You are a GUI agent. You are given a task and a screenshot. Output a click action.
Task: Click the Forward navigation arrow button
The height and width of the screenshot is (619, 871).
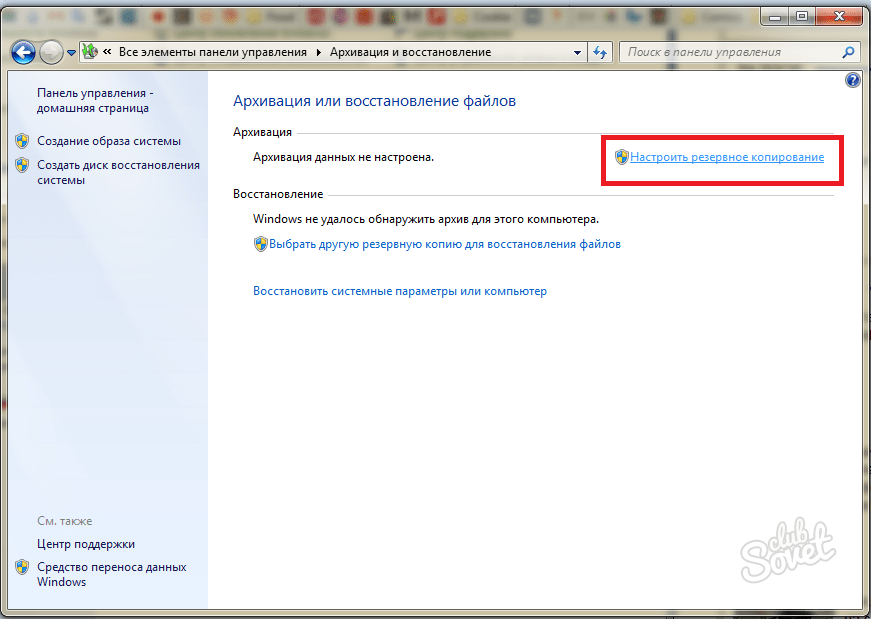[51, 52]
